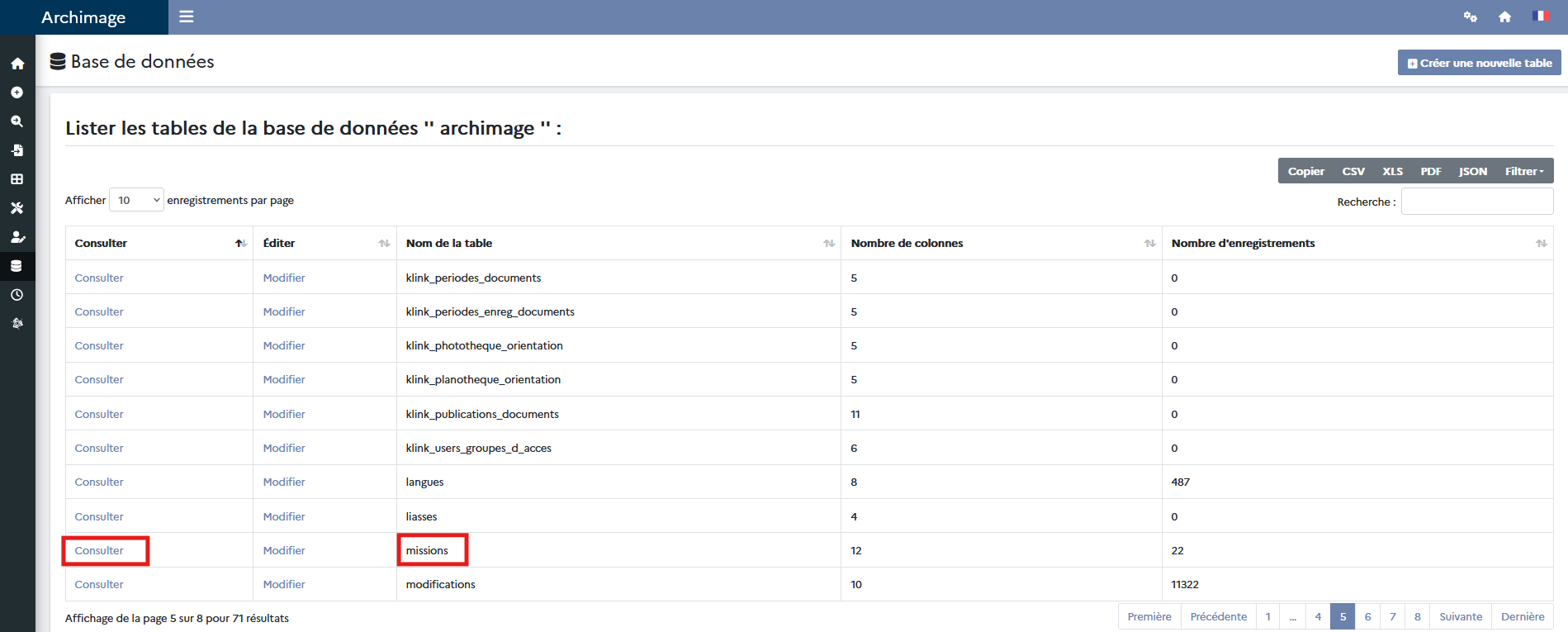The width and height of the screenshot is (1568, 632).
Task: Click Créer une nouvelle table button
Action: [x=1479, y=63]
